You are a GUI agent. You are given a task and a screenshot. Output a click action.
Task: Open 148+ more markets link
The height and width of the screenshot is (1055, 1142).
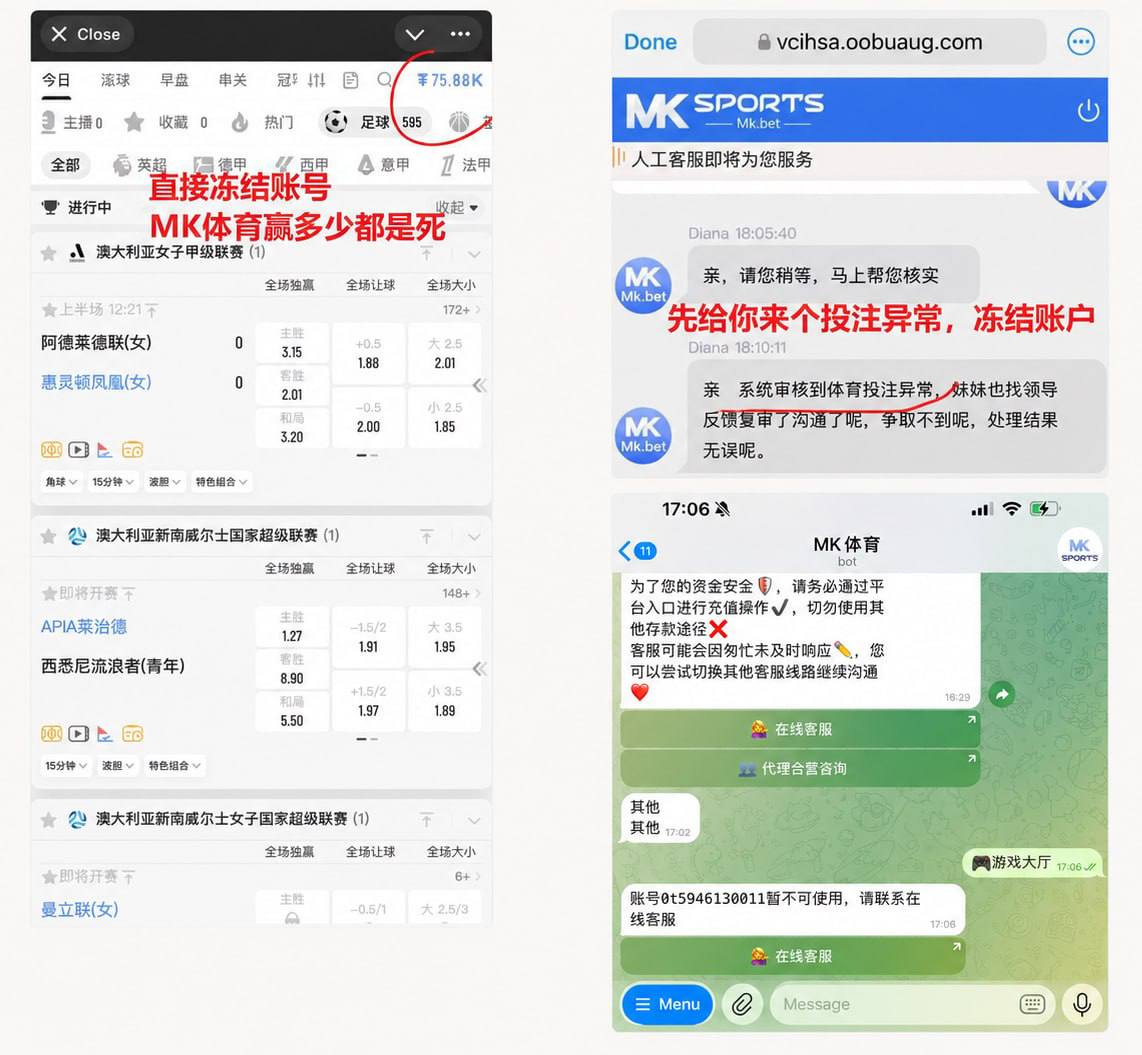click(462, 593)
